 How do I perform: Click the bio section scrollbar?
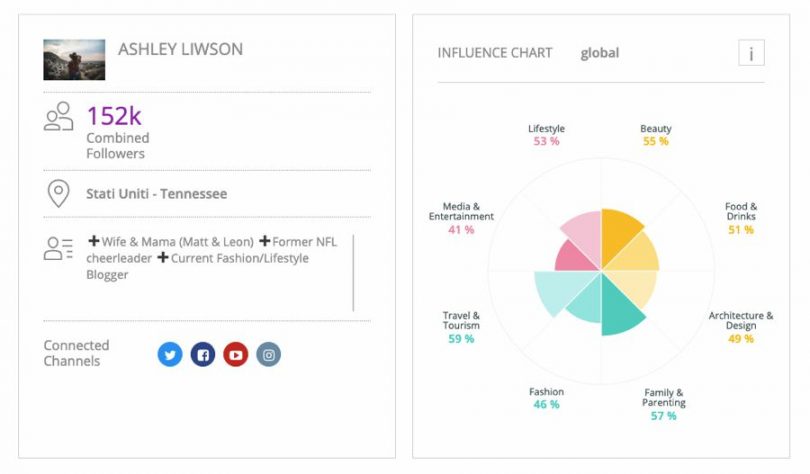pos(353,273)
